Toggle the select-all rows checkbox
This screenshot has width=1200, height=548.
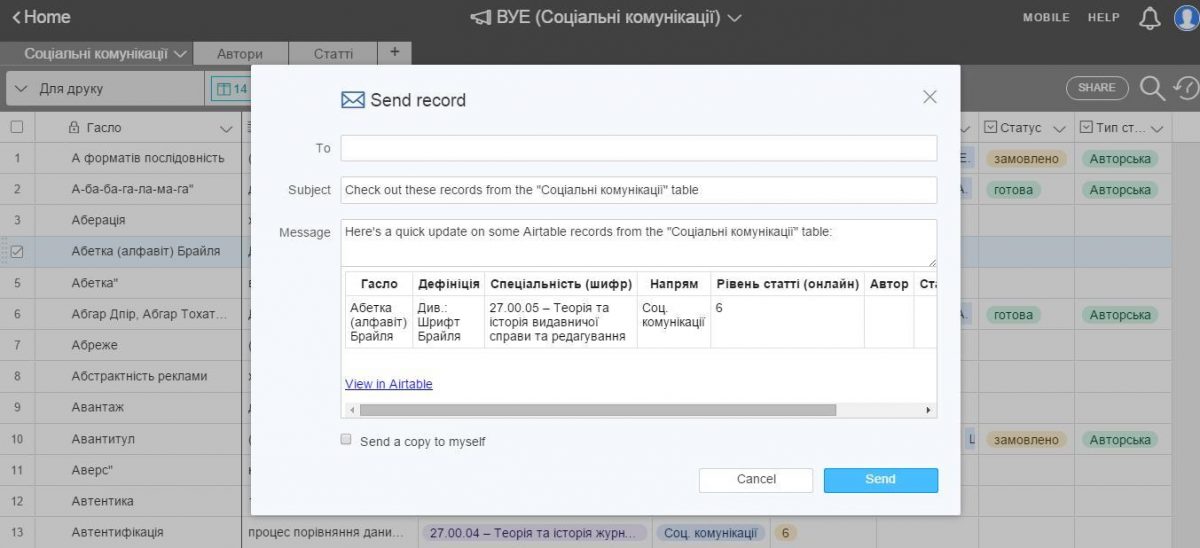coord(17,128)
